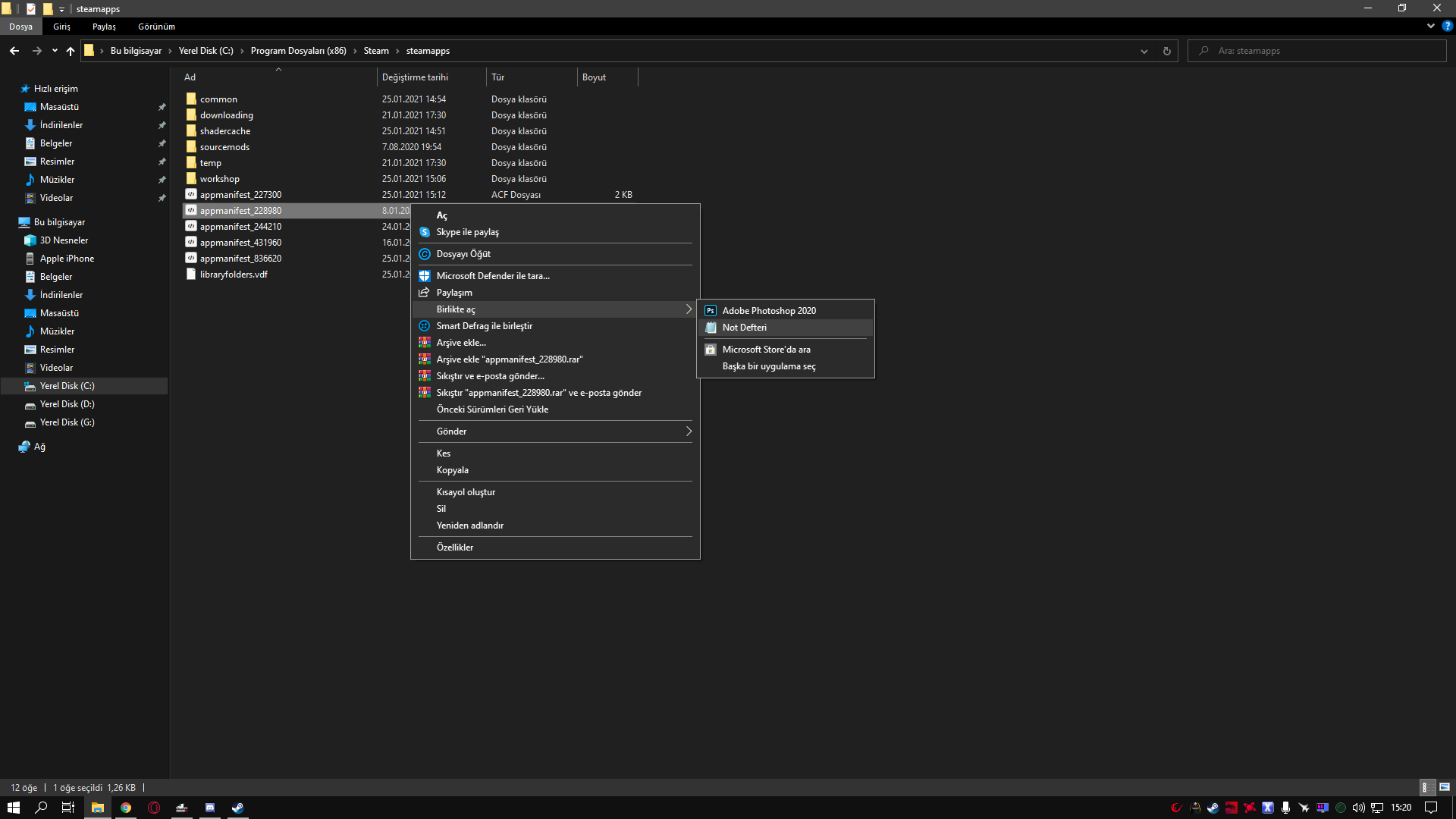
Task: Click the Microsoft Store'da ara bag icon
Action: point(711,350)
